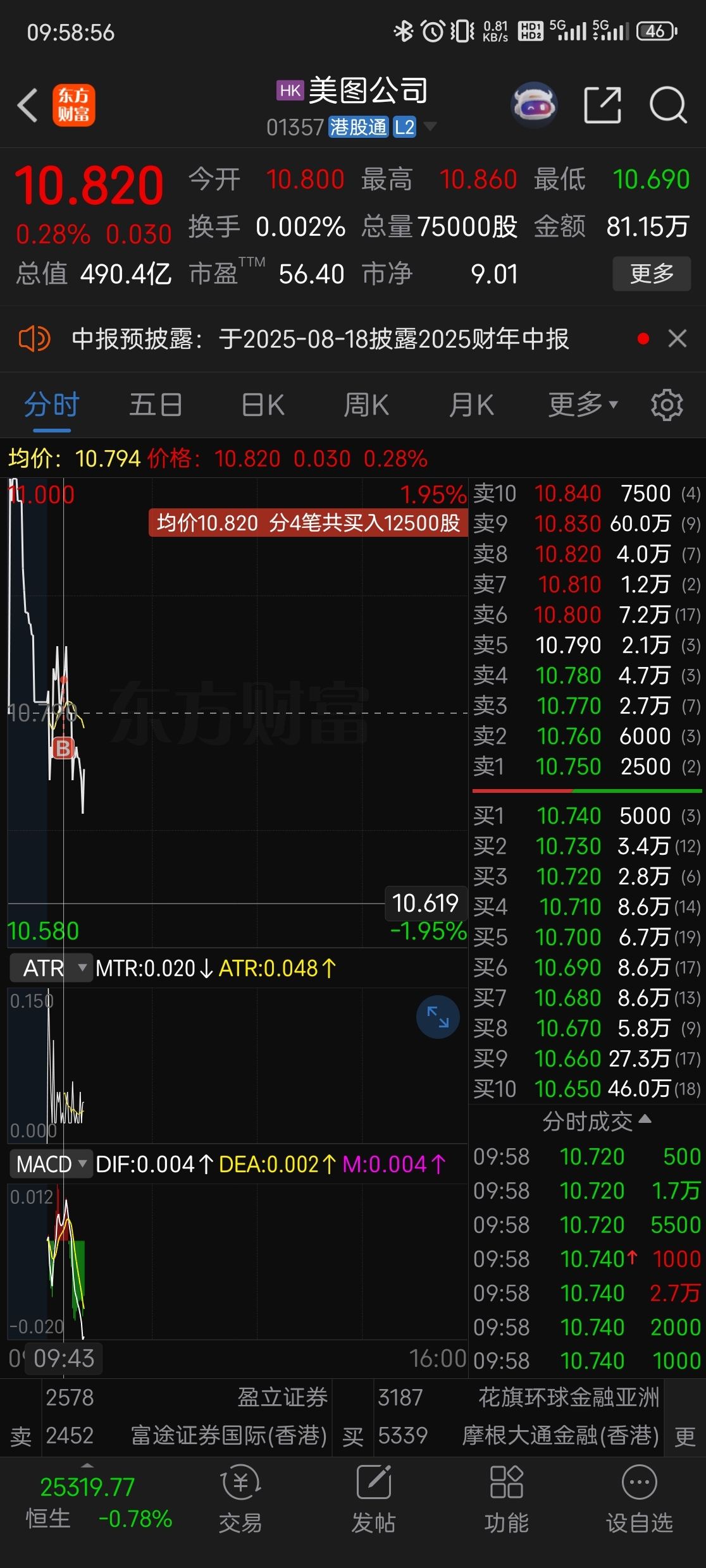Tap the 美图公司 stock title

pos(368,90)
